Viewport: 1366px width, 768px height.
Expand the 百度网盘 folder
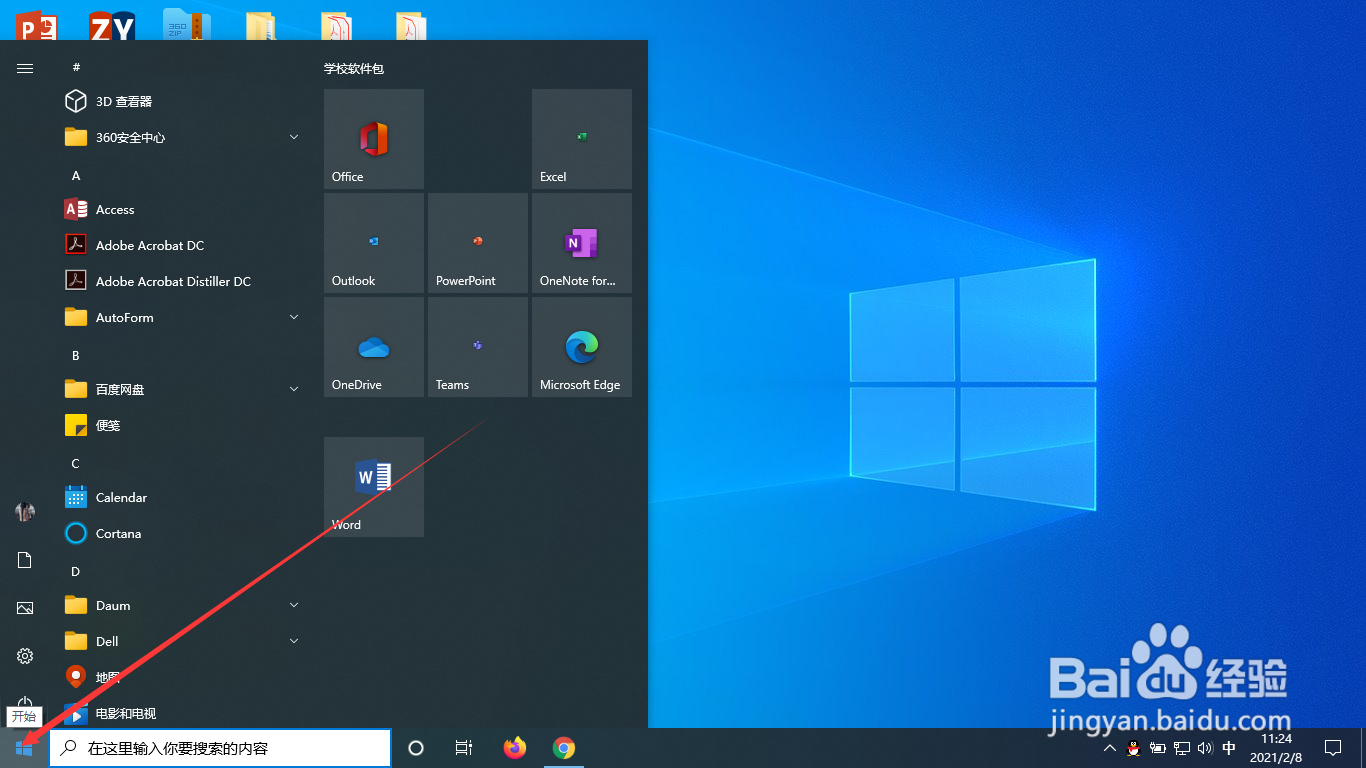(x=182, y=389)
